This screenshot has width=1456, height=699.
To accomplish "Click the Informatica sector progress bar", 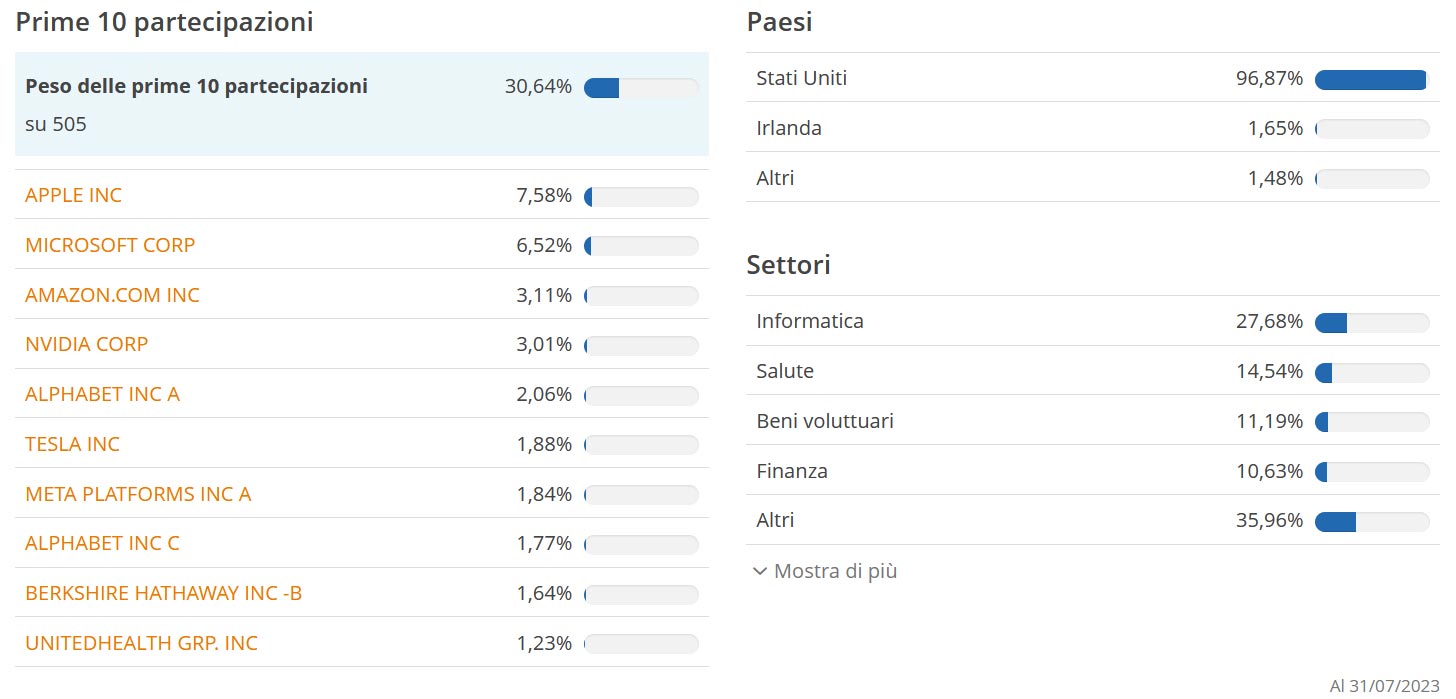I will click(1372, 322).
